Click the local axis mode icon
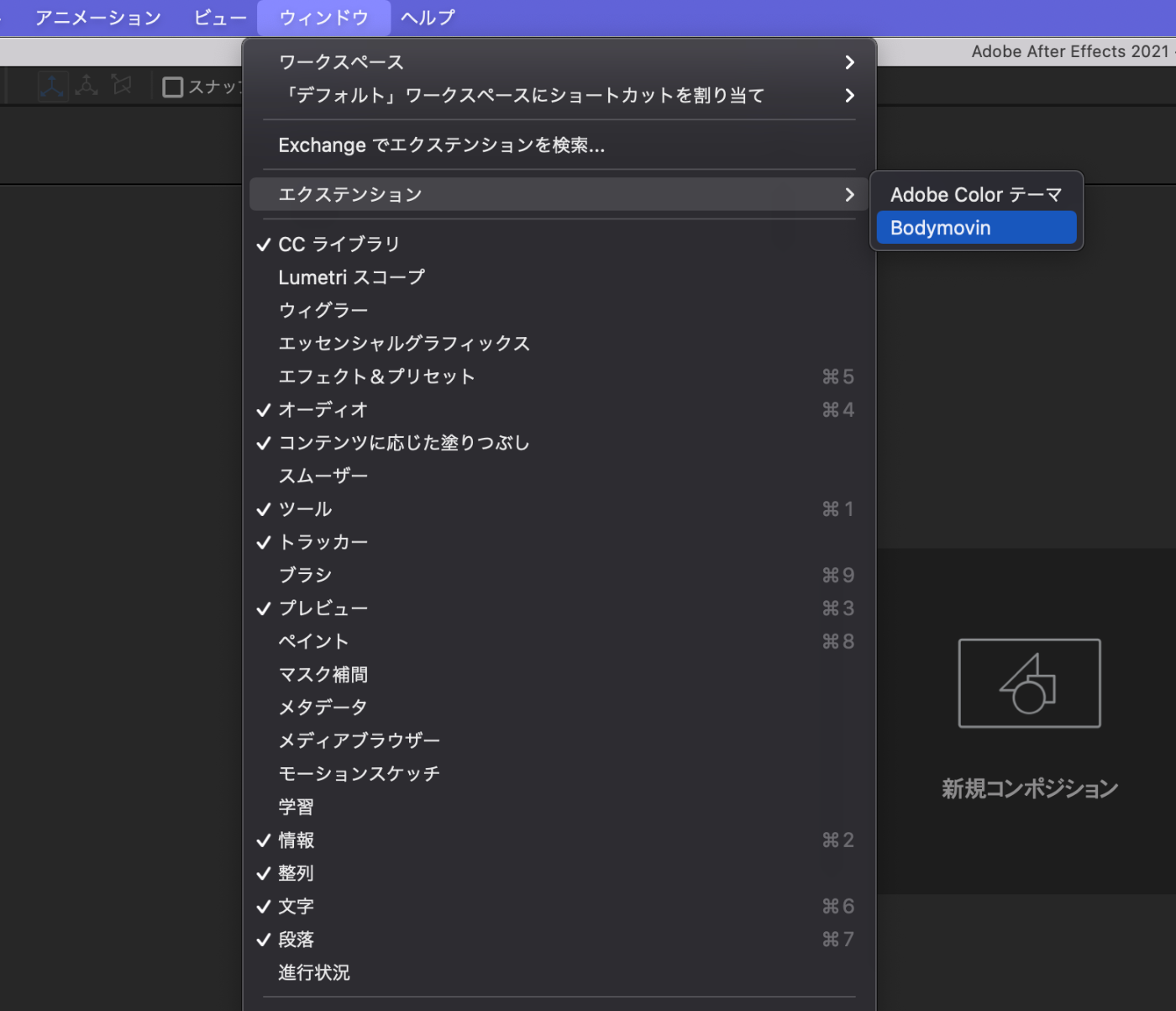 (52, 86)
